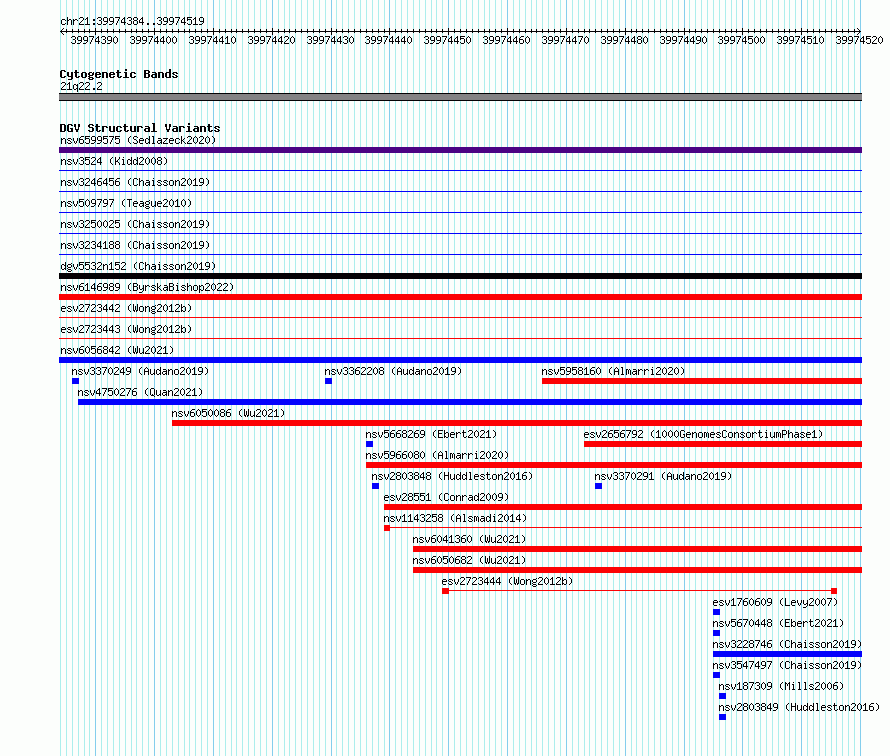
Task: Click nsv3547497 (Chaisson2019) label
Action: pos(787,665)
